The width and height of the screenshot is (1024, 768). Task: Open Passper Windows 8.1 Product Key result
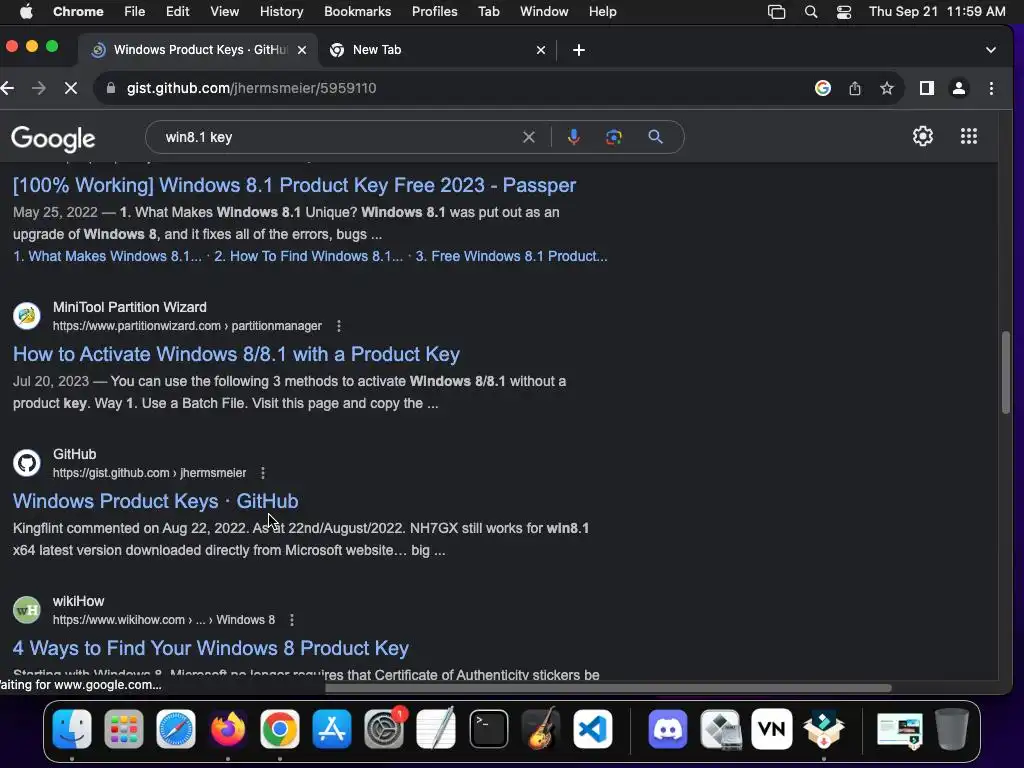click(x=295, y=185)
